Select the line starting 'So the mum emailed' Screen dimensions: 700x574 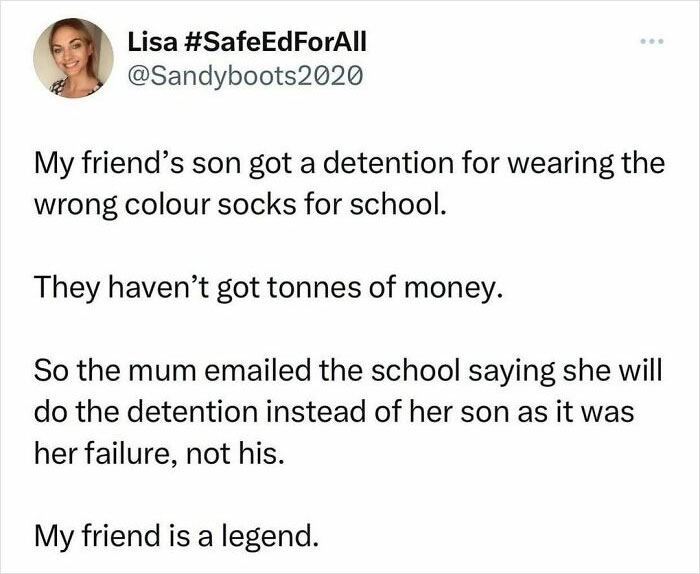pyautogui.click(x=348, y=371)
